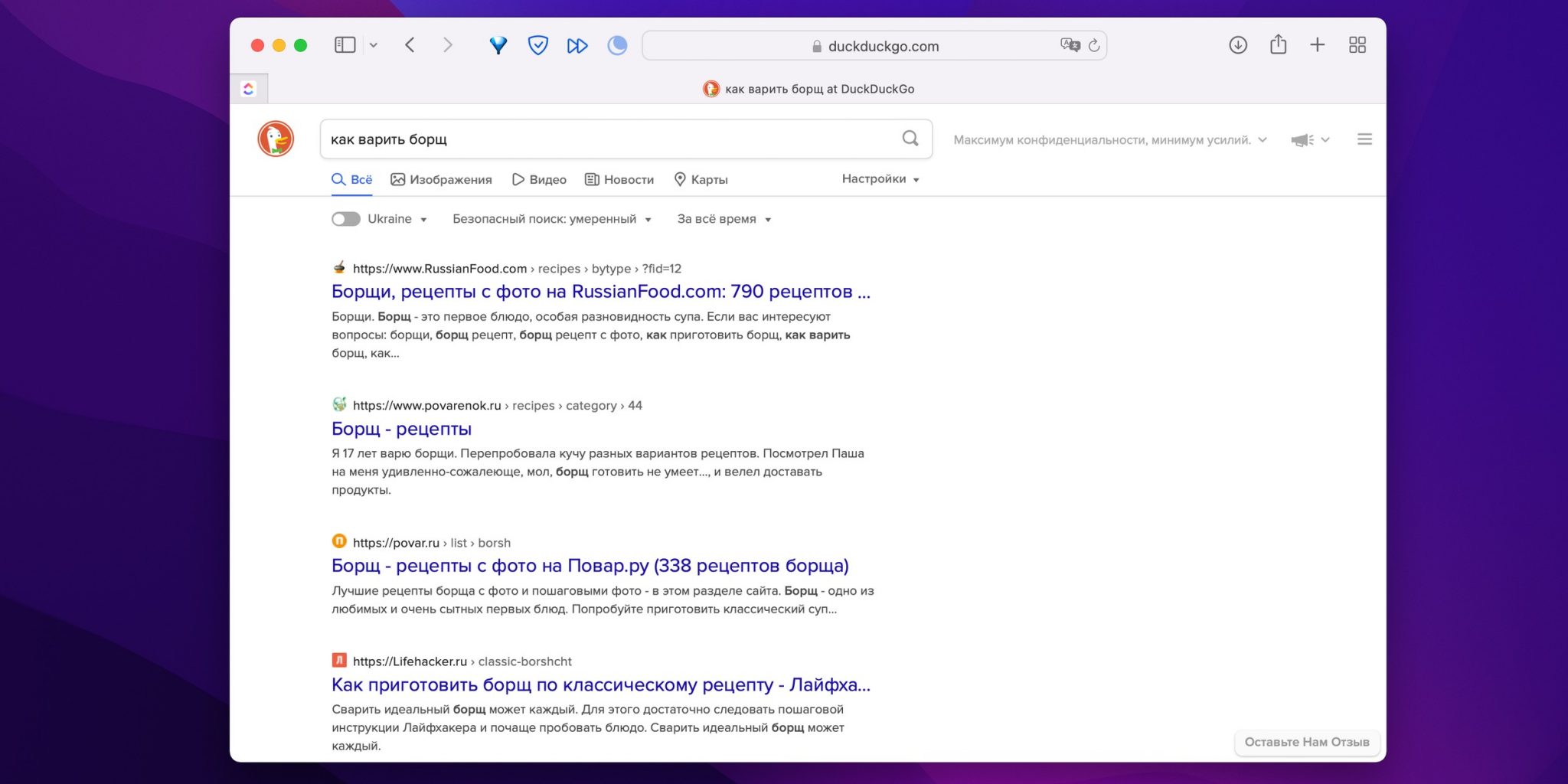Click the DuckDuckGo duck logo
The image size is (1568, 784).
point(276,139)
